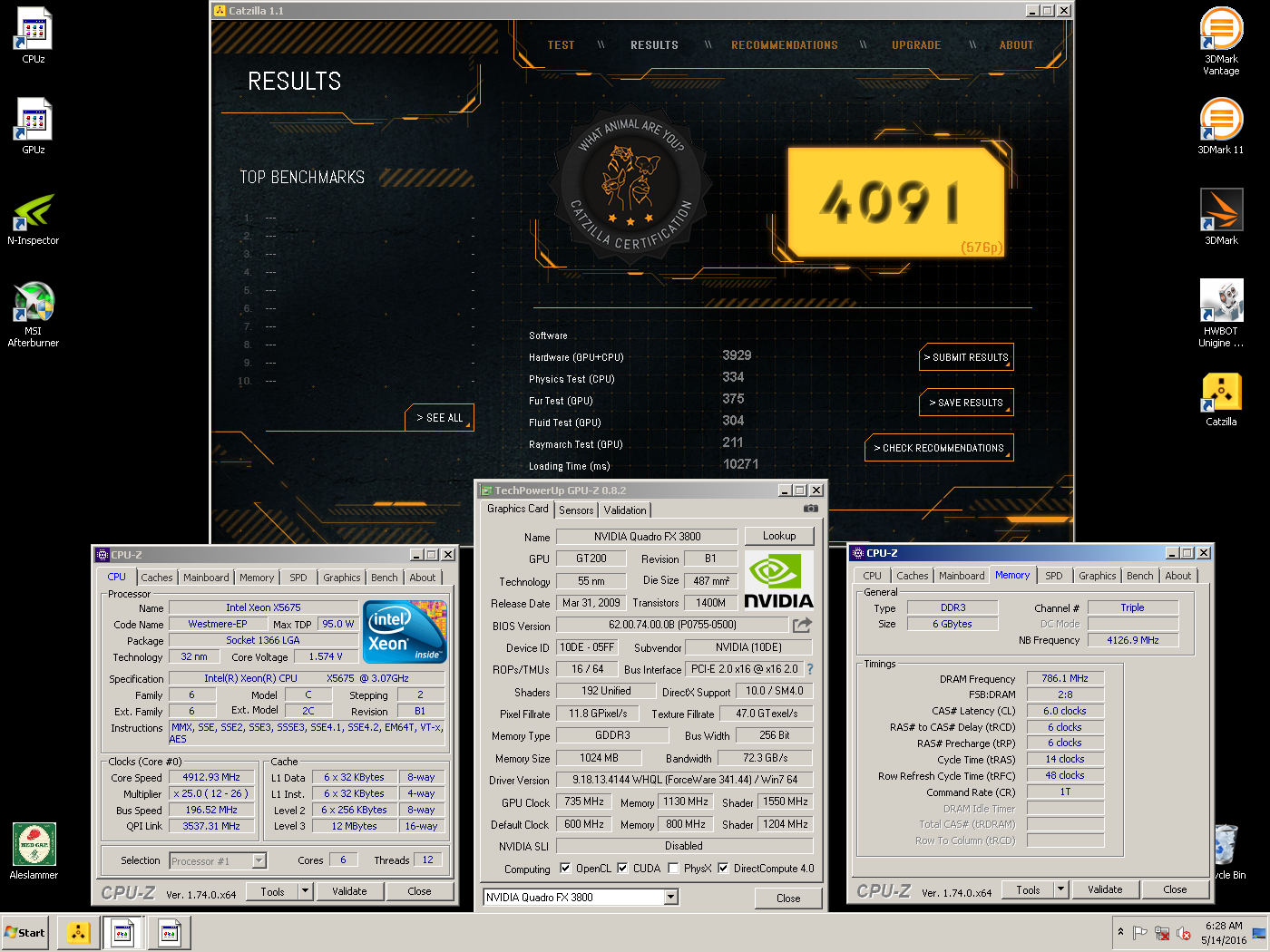Click the Core Speed 4912.93 MHz field

(211, 777)
